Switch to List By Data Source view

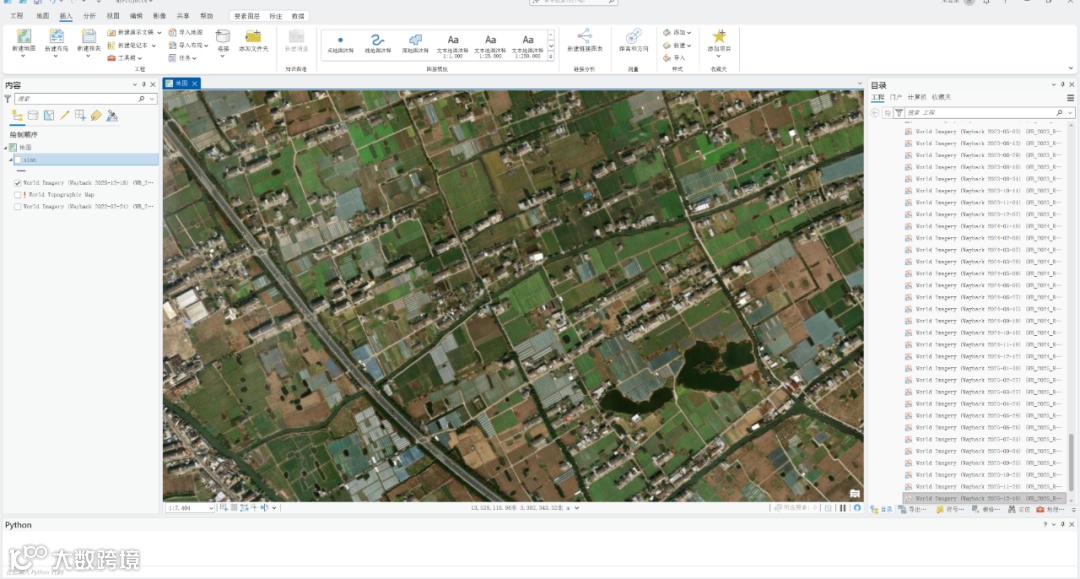tap(33, 116)
